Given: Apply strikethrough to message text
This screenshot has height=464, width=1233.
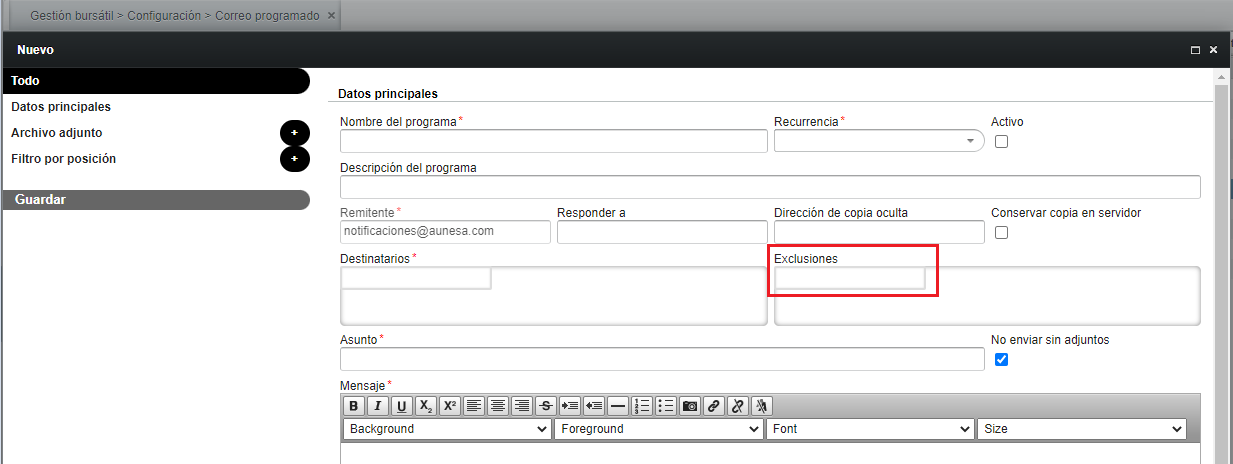Looking at the screenshot, I should pos(545,406).
